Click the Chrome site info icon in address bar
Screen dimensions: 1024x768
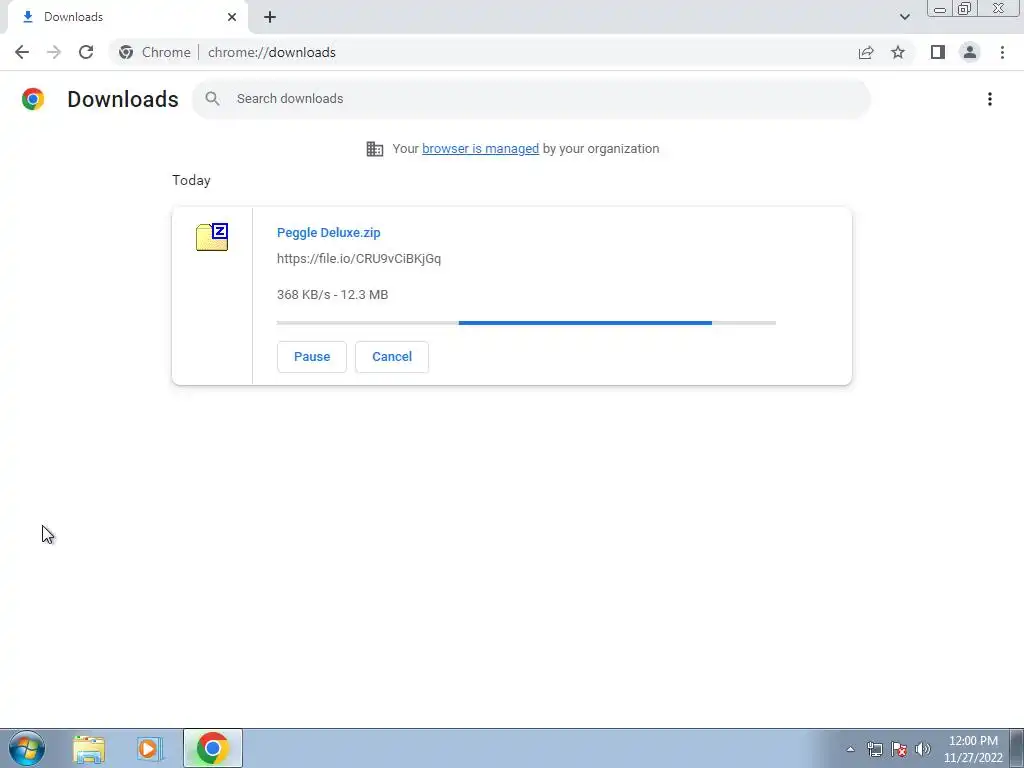pyautogui.click(x=126, y=52)
